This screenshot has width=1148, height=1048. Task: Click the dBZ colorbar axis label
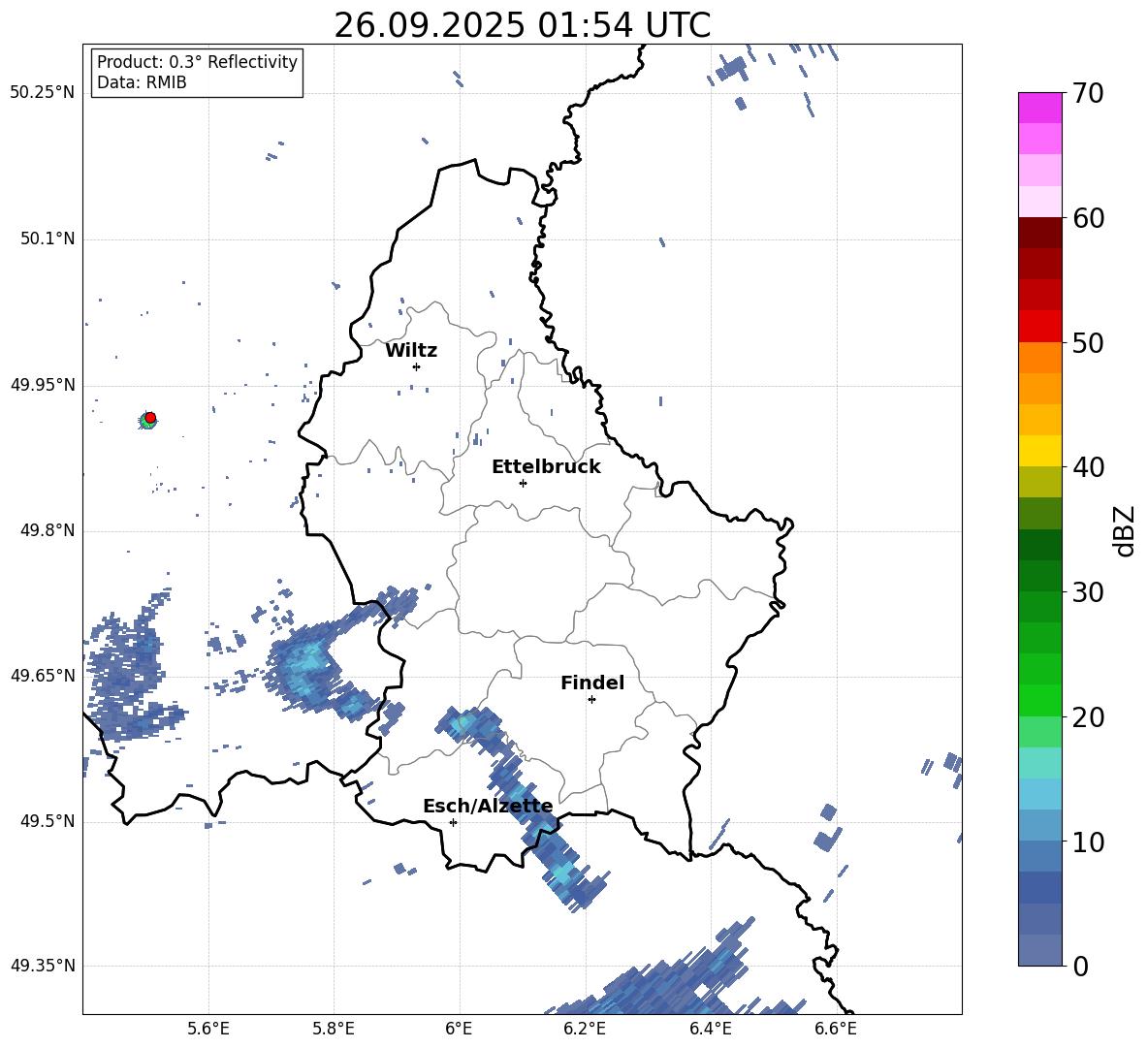coord(1126,530)
